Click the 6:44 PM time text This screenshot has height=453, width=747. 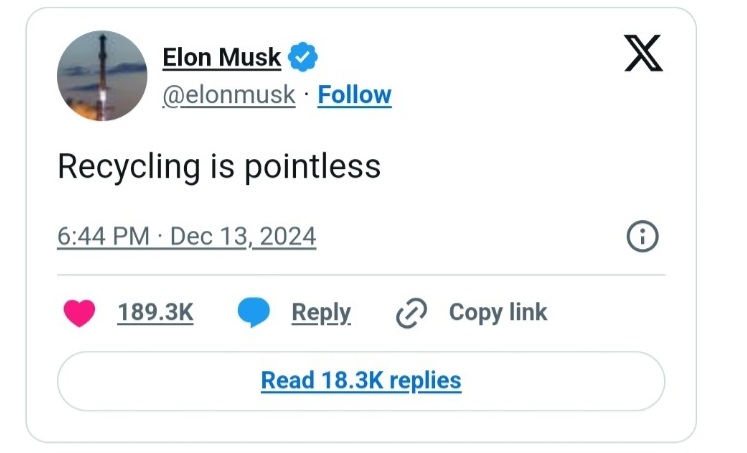104,237
